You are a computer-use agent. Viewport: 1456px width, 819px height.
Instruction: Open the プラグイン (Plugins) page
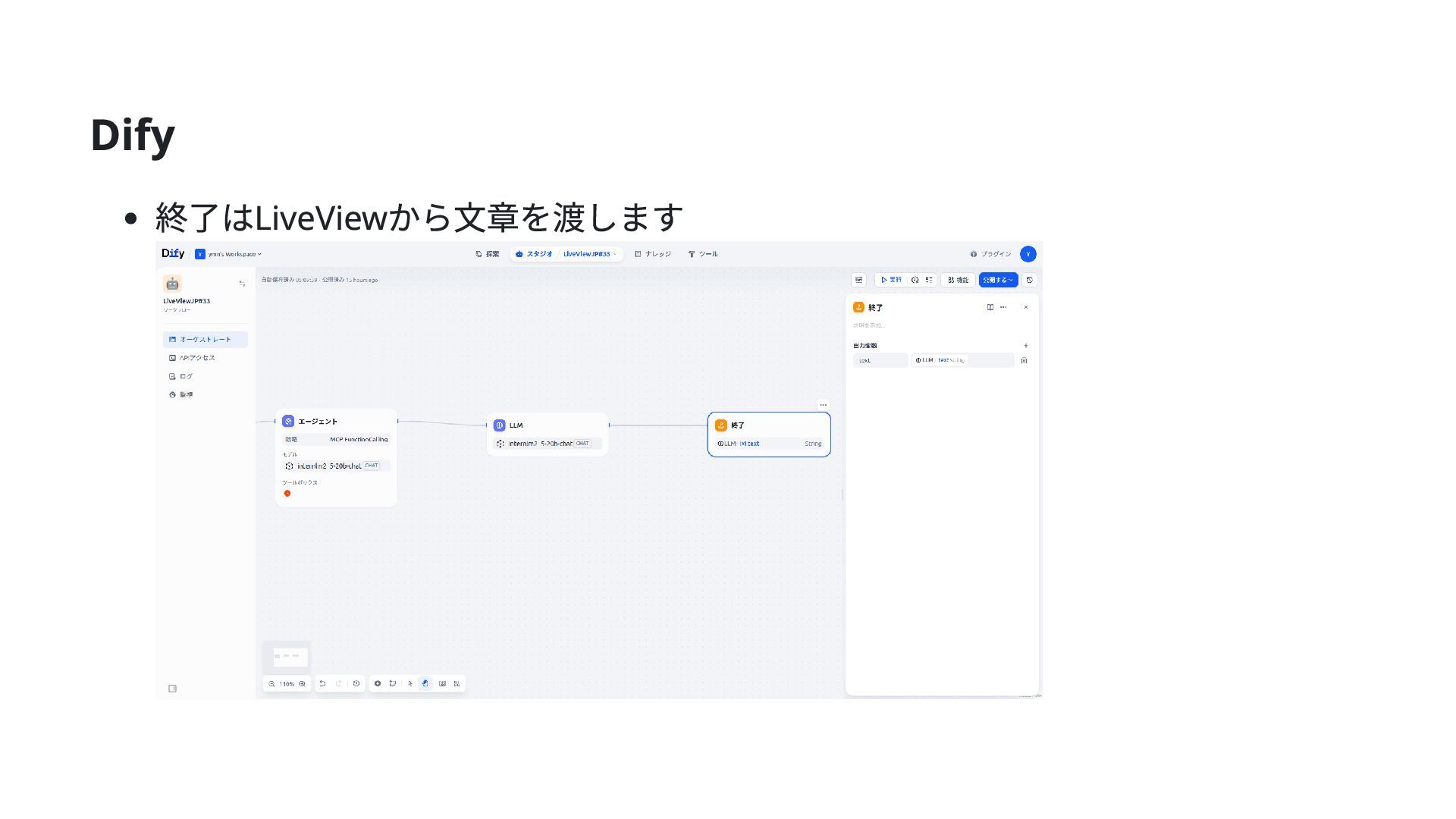(x=990, y=254)
